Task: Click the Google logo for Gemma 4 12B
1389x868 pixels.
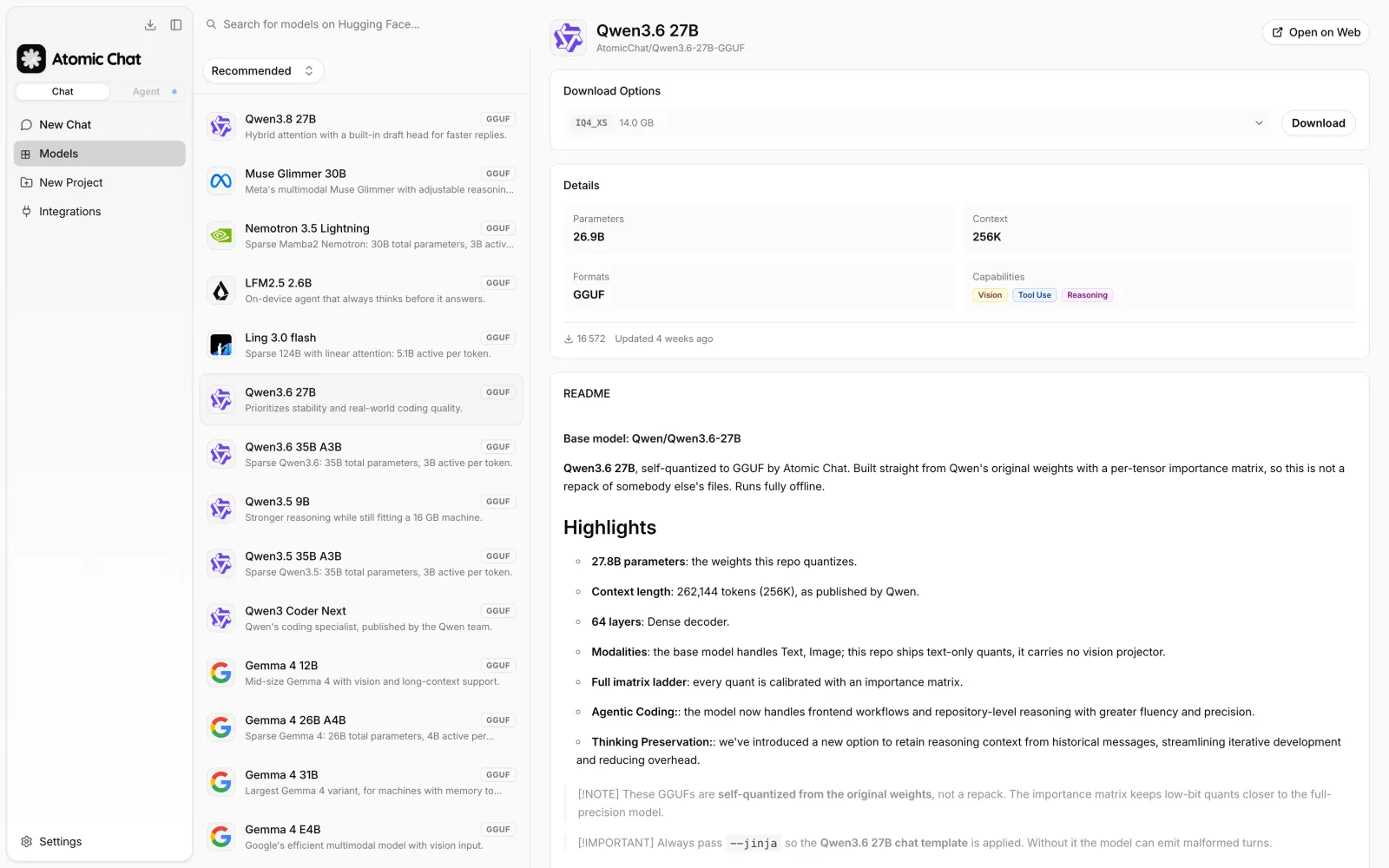Action: 221,674
